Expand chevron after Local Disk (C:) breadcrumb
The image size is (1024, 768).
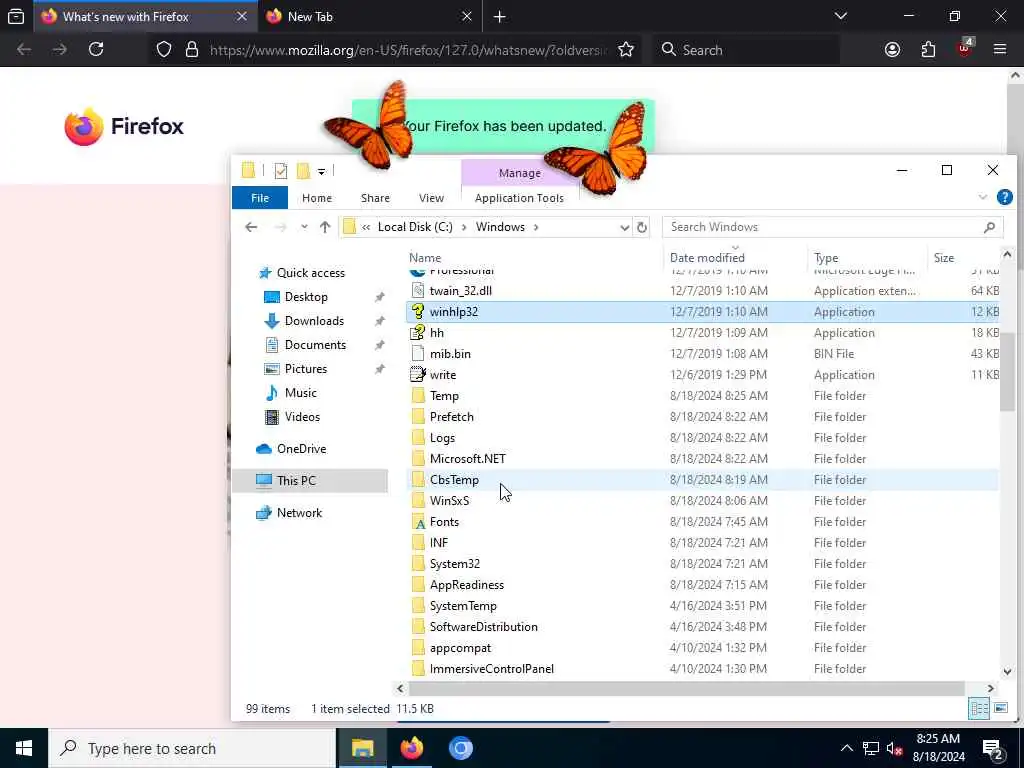click(464, 227)
